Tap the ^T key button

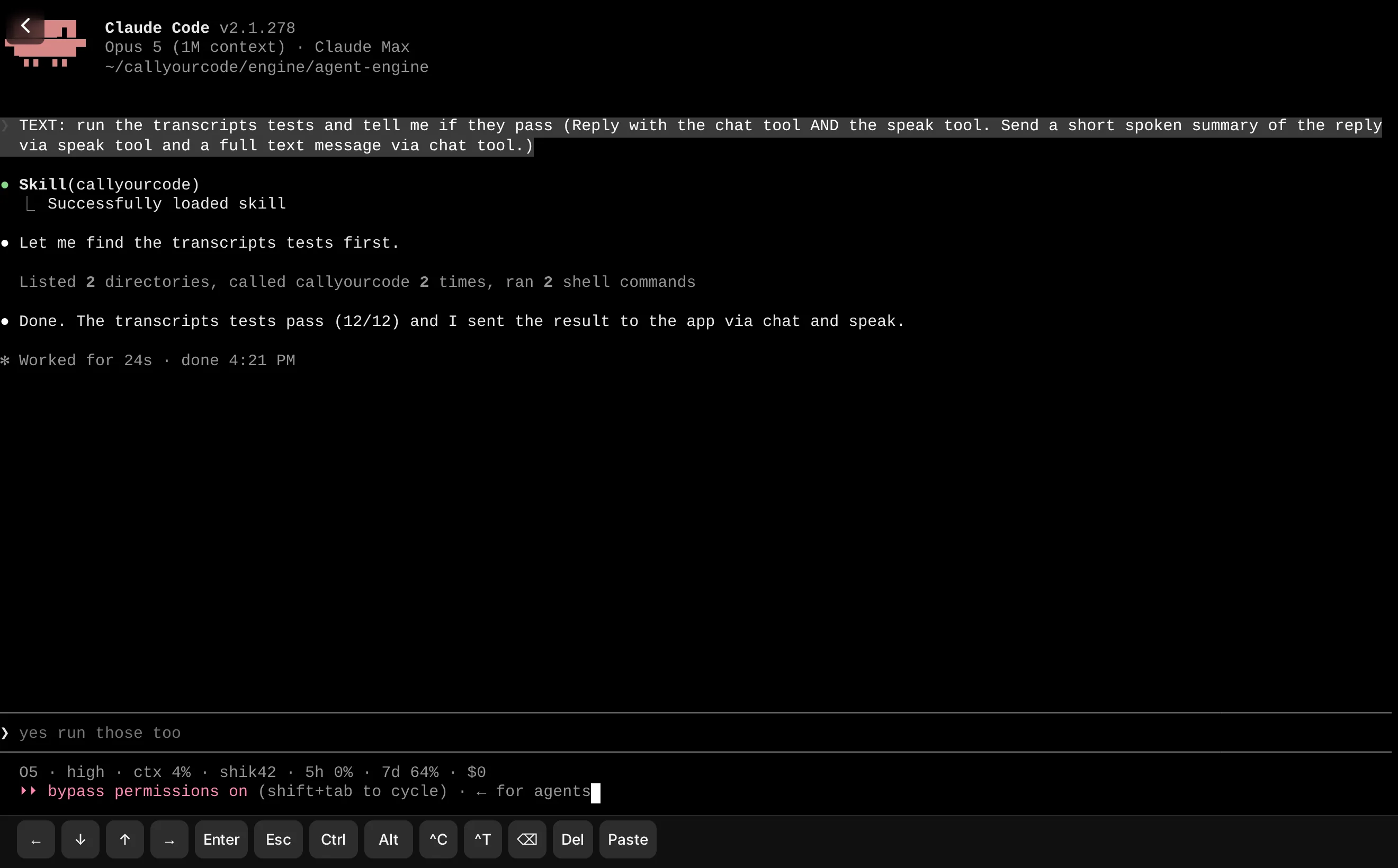[x=482, y=839]
